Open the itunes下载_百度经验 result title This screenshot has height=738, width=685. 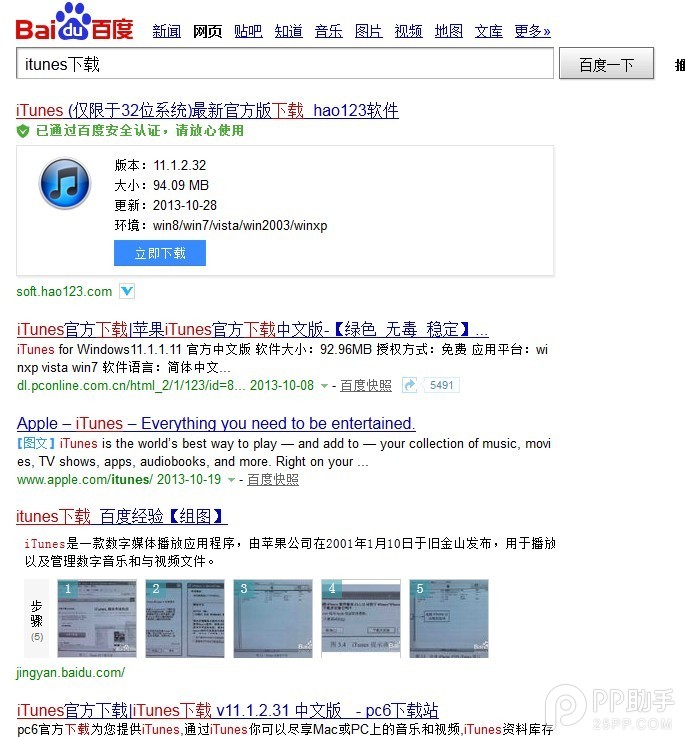pos(122,516)
